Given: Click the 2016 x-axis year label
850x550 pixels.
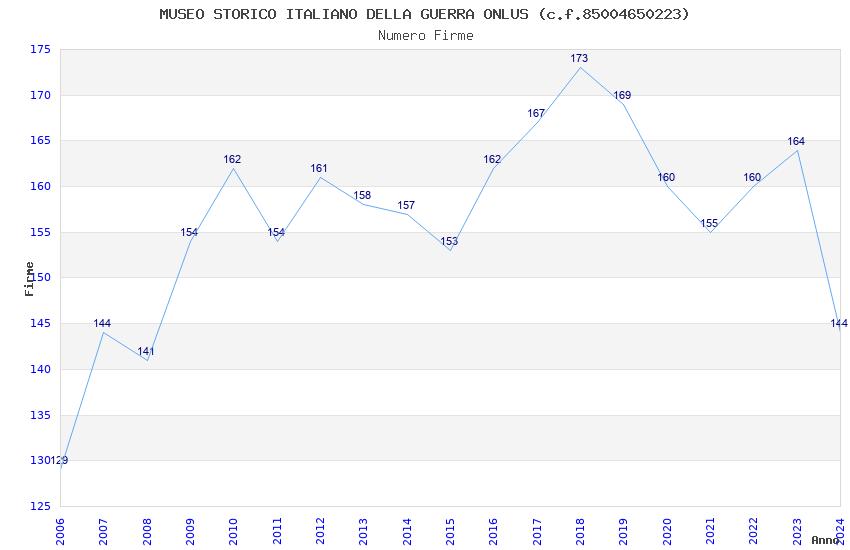Looking at the screenshot, I should pyautogui.click(x=493, y=532).
